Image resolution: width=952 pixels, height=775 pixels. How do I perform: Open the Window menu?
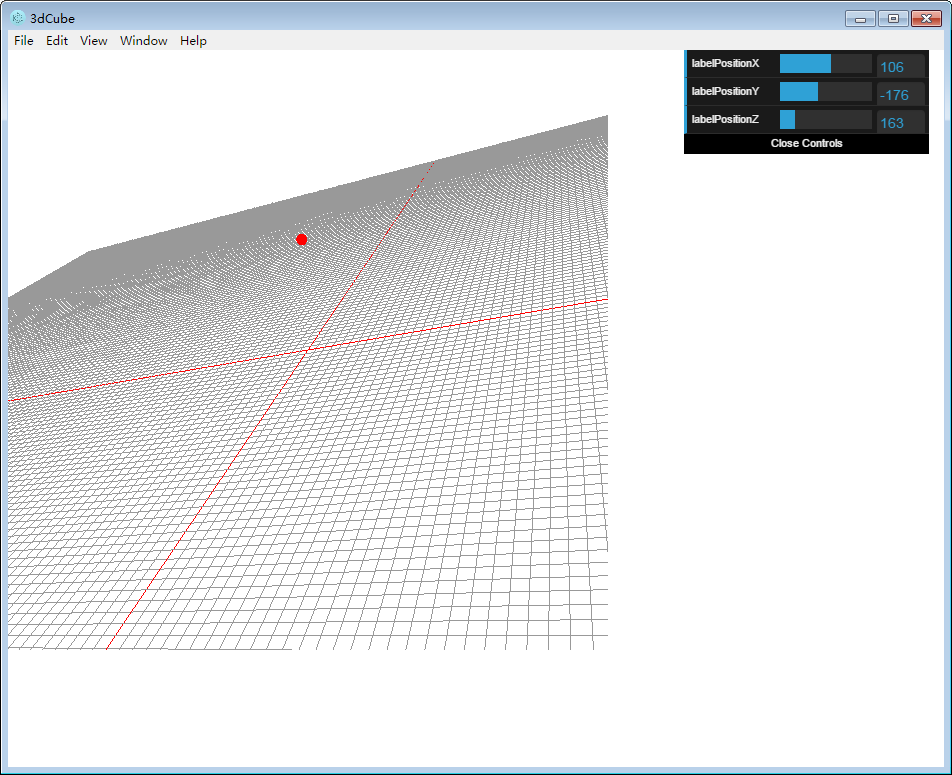[x=144, y=41]
